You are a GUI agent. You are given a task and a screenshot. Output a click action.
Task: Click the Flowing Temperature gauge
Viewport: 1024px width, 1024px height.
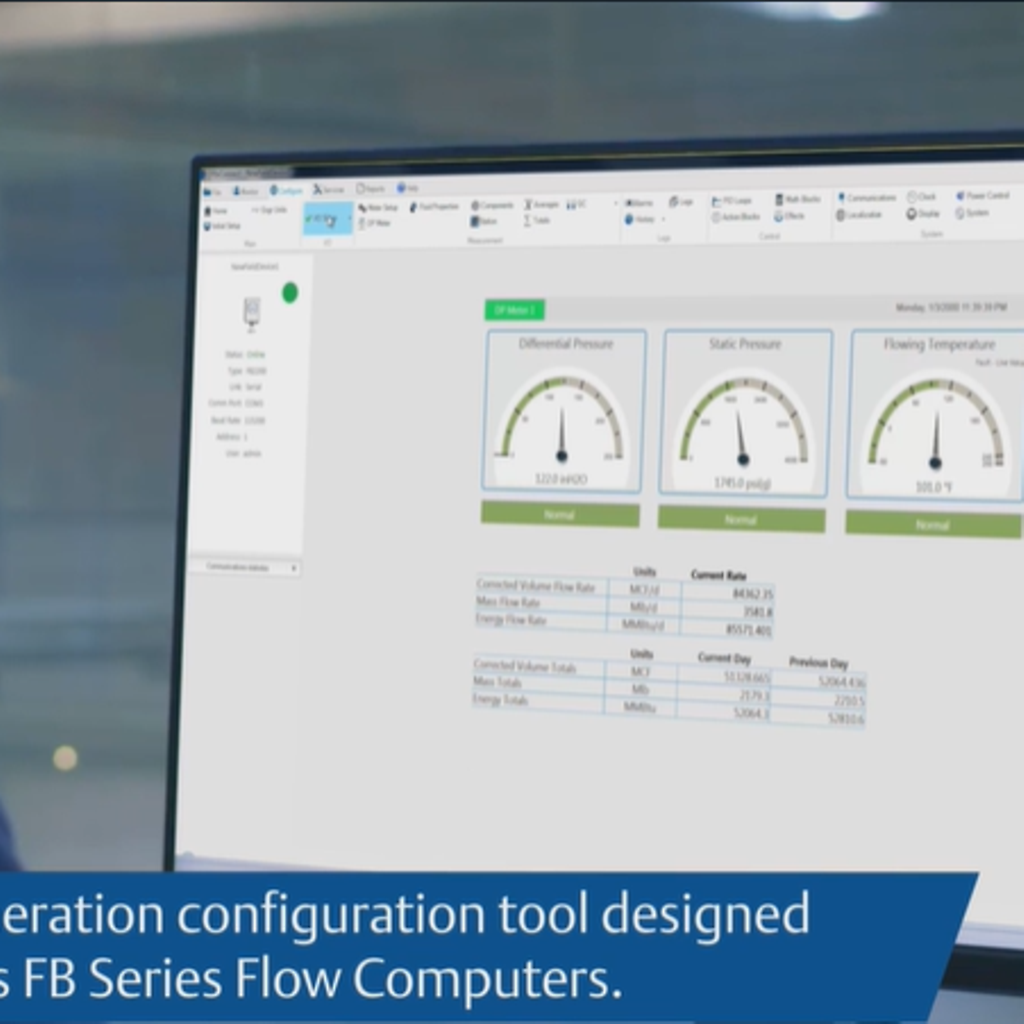click(x=935, y=415)
